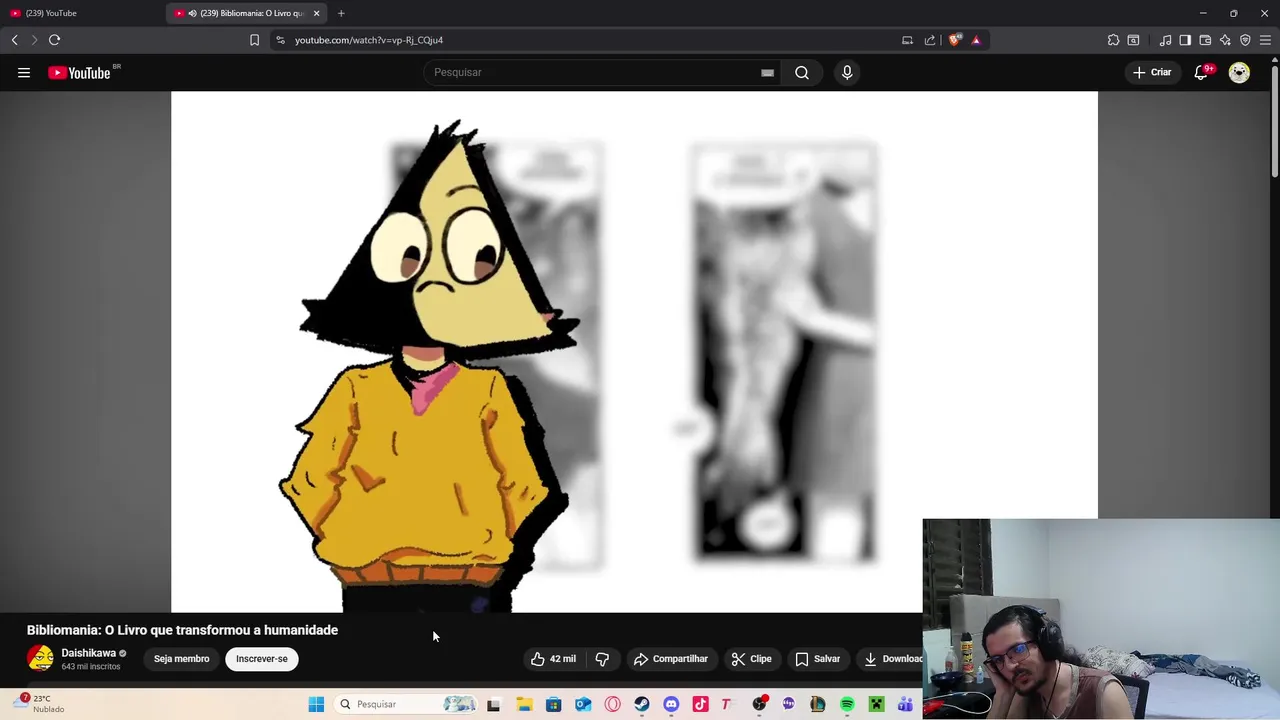Open the Daishikawa channel name link
Screen dimensions: 1280x720
(88, 653)
